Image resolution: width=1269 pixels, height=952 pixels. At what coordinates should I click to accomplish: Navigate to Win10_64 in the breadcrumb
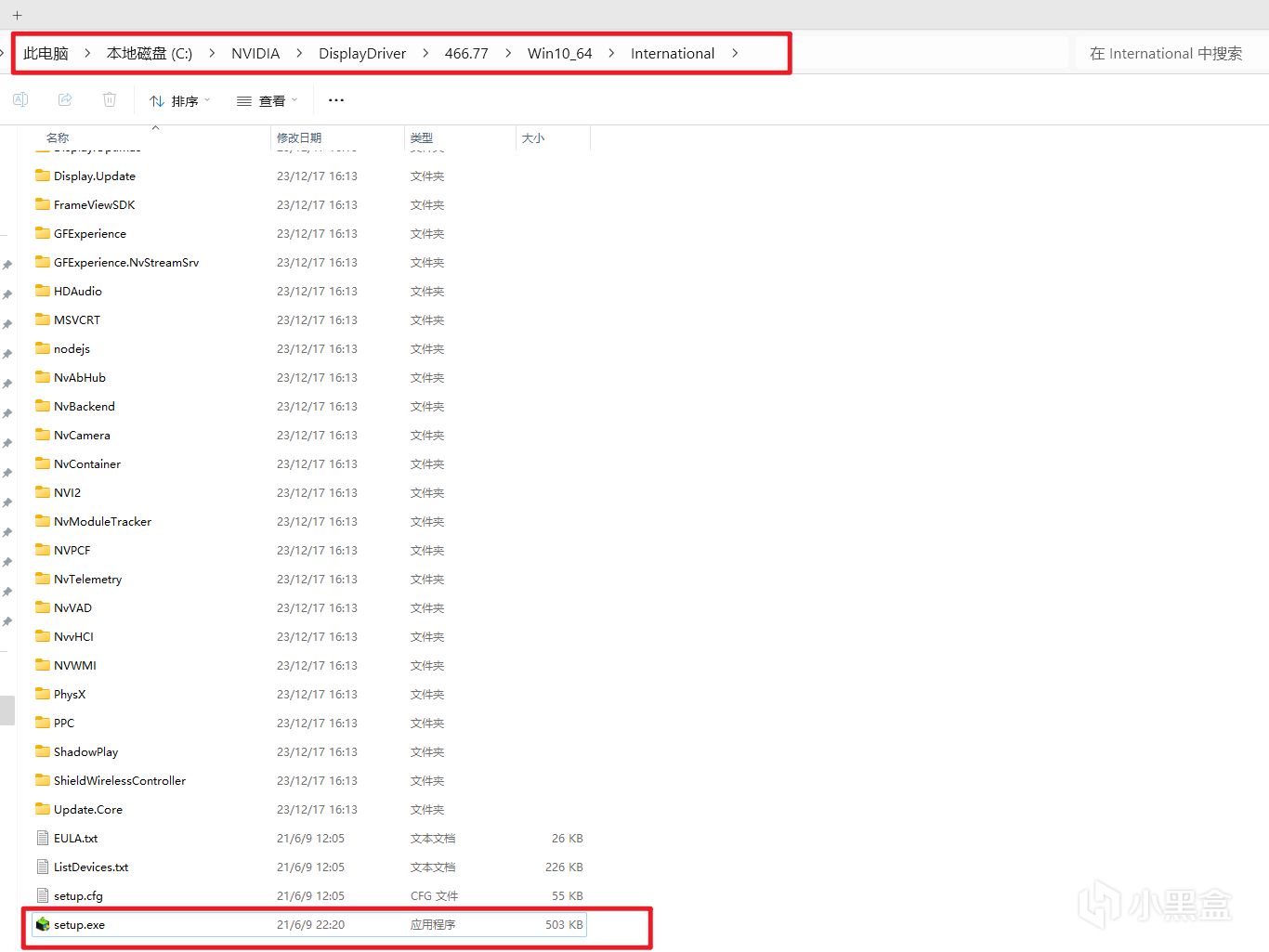(560, 53)
